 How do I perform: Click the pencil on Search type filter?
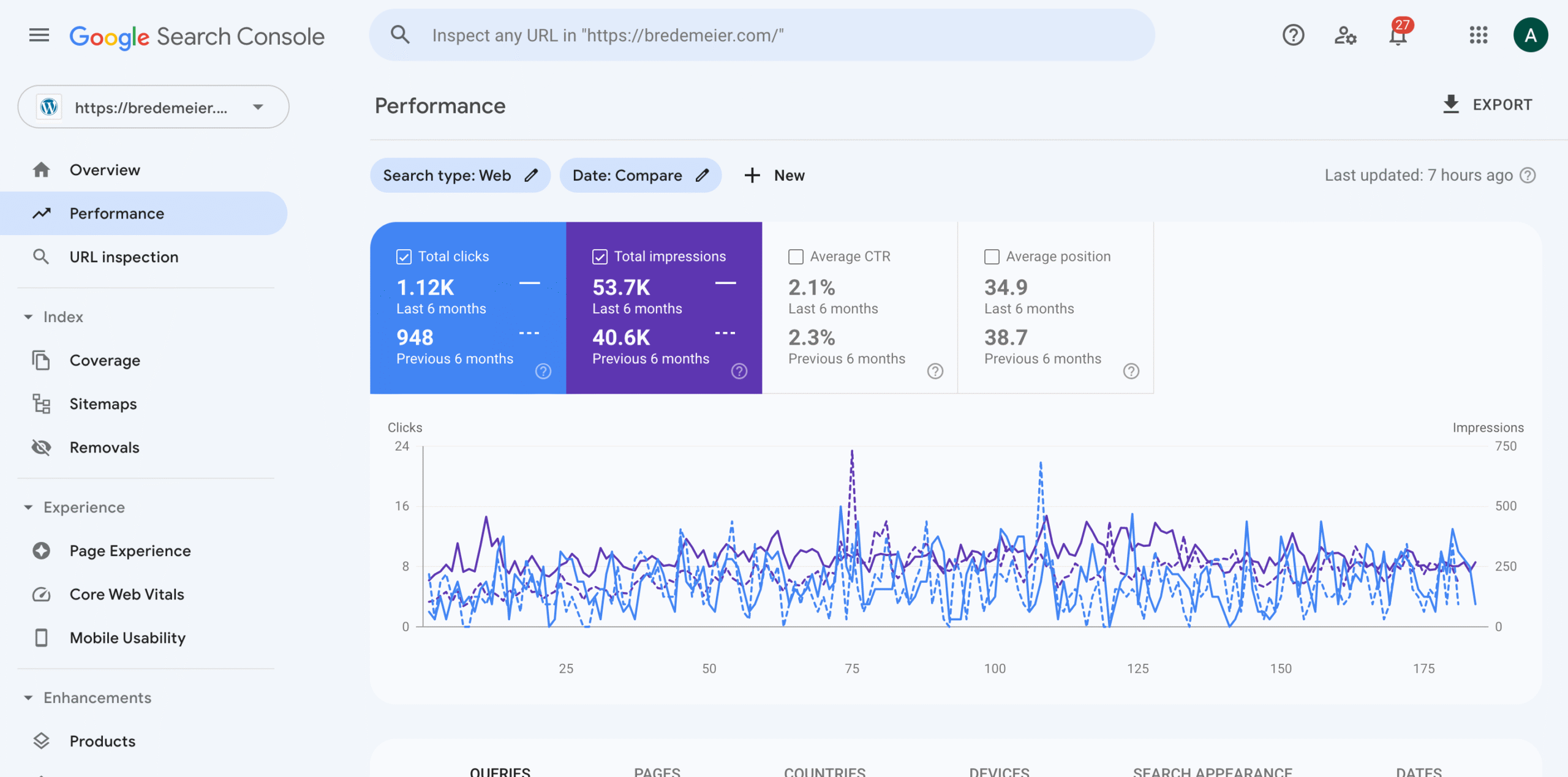click(531, 176)
